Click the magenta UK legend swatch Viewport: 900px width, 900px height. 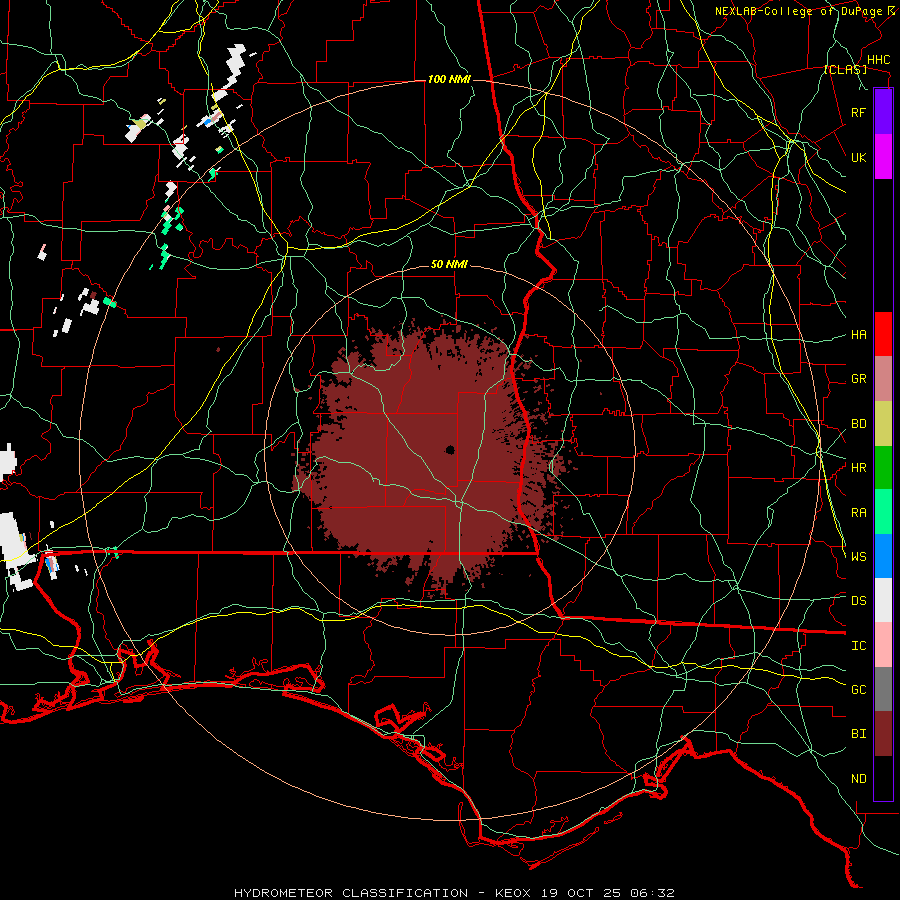tap(883, 157)
